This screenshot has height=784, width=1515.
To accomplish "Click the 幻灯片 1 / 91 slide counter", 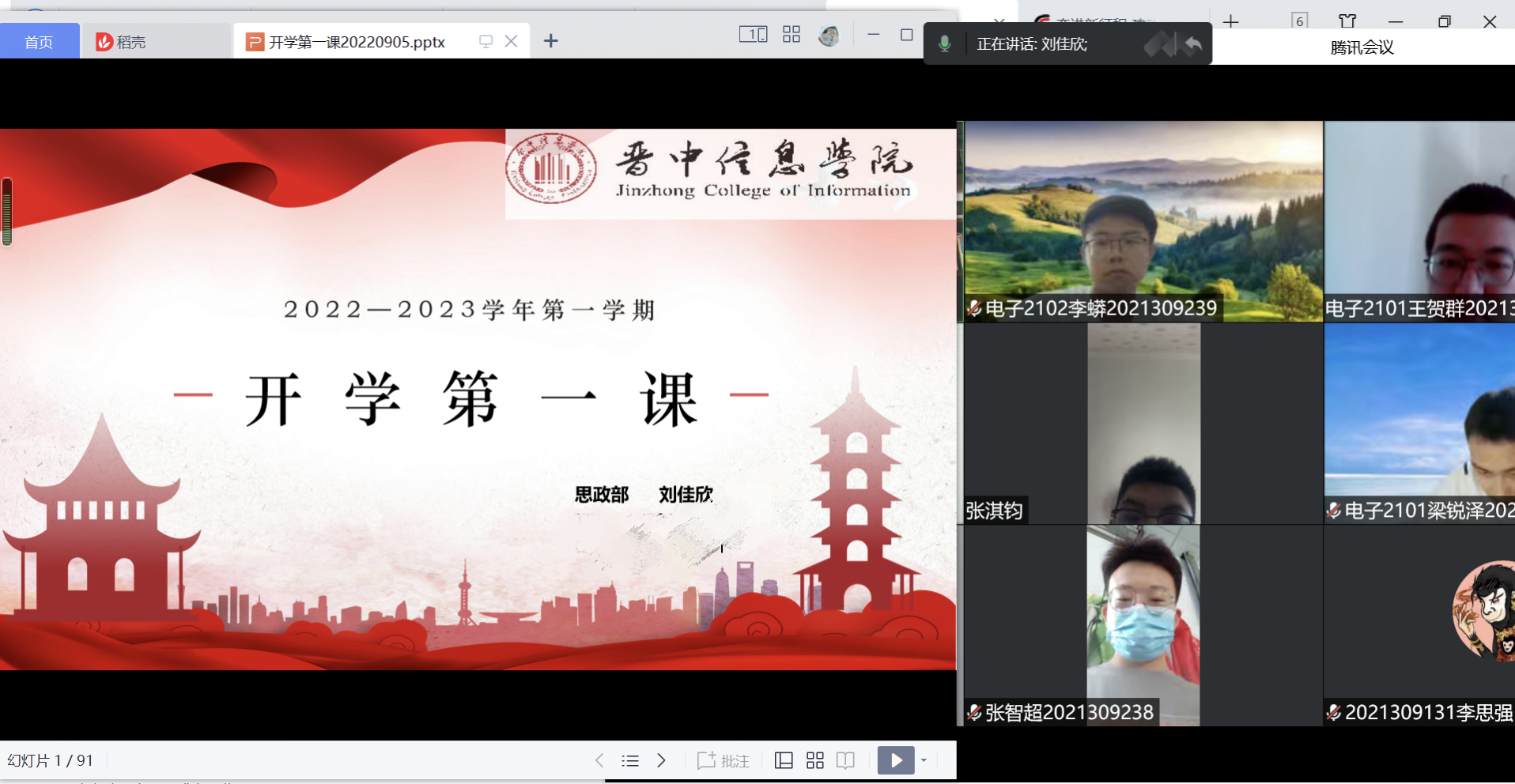I will coord(51,760).
